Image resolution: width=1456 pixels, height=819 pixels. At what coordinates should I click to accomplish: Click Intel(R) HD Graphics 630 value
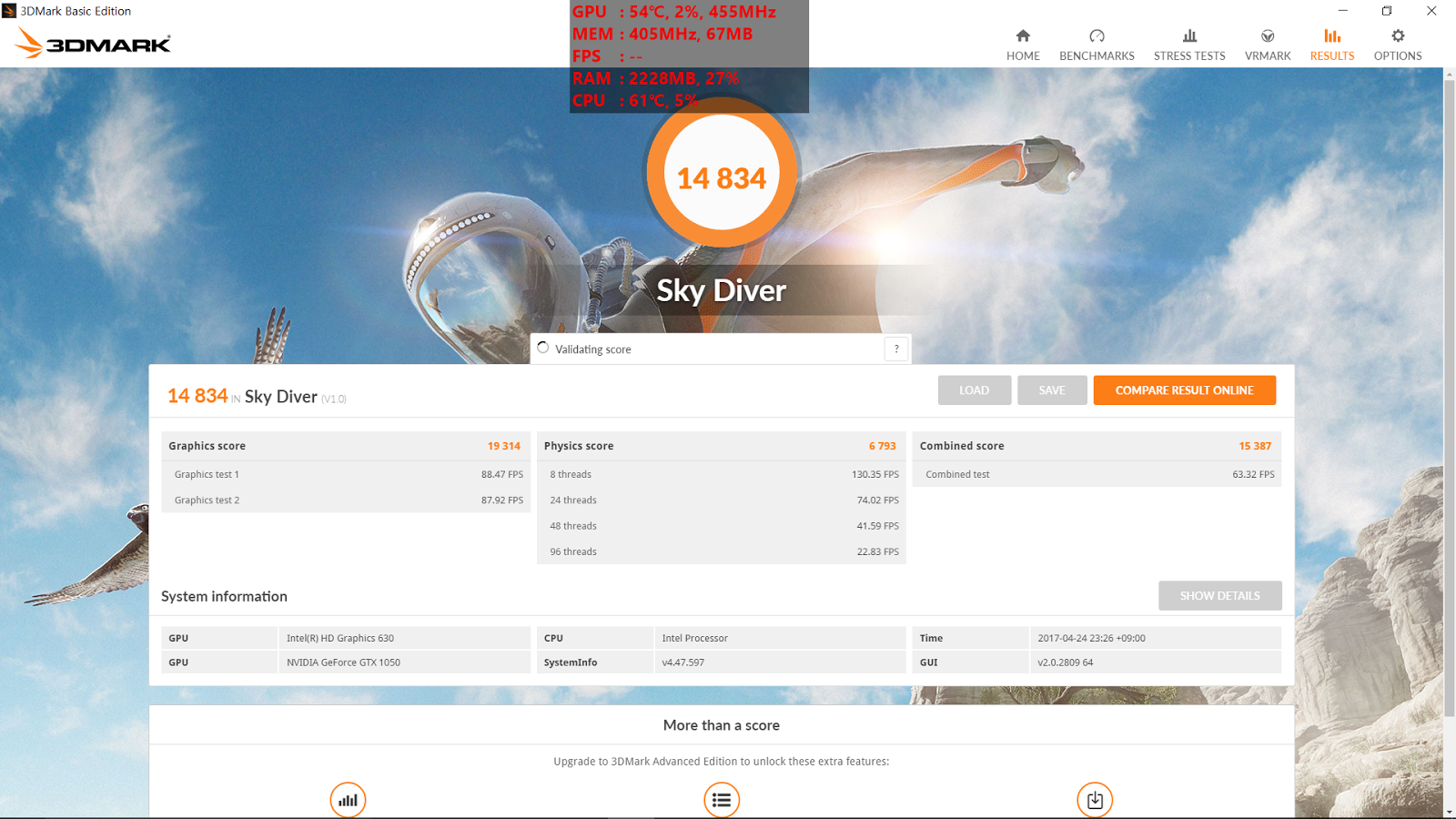coord(340,638)
